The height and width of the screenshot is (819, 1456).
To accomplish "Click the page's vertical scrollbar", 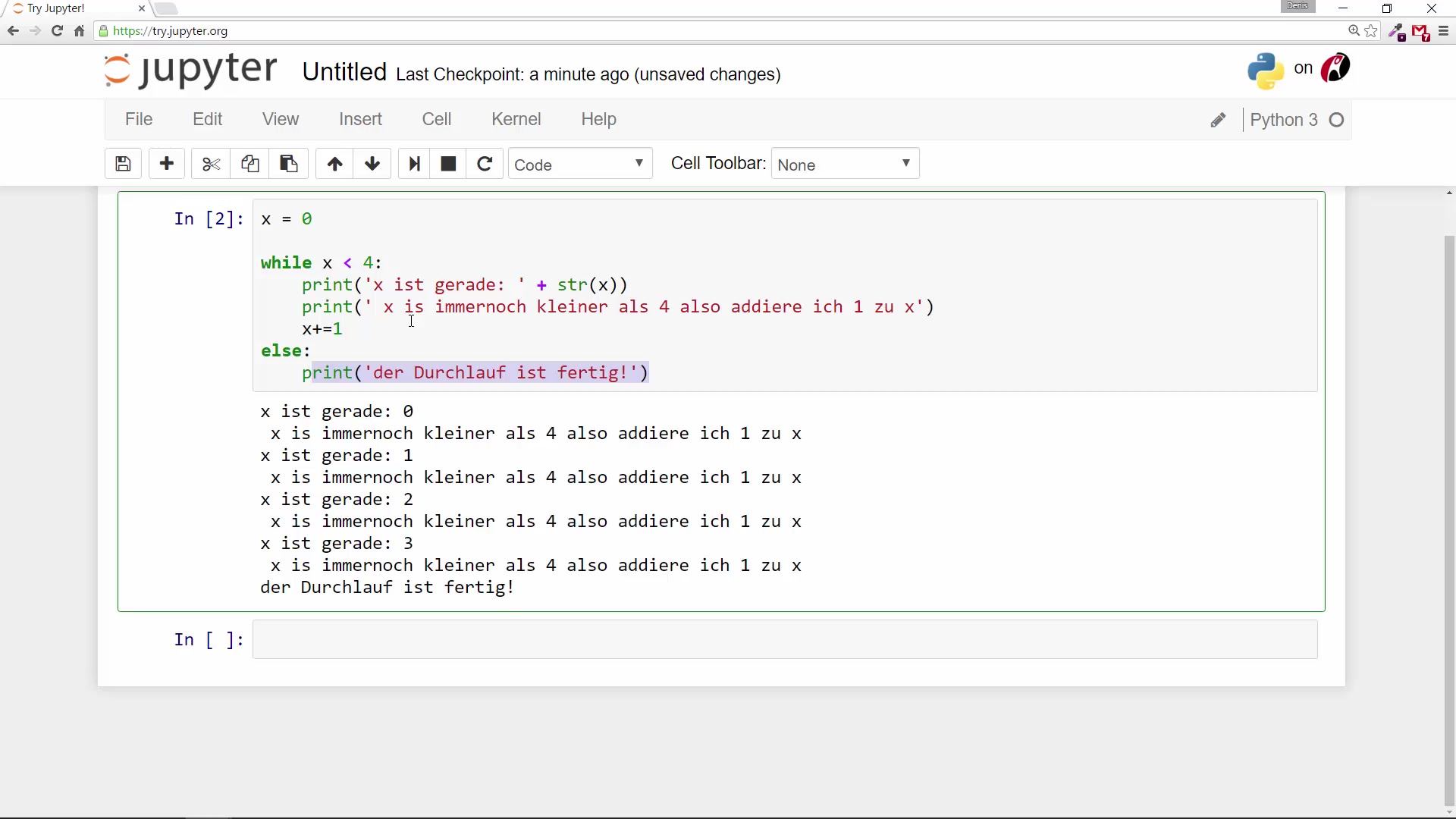I will point(1449,516).
